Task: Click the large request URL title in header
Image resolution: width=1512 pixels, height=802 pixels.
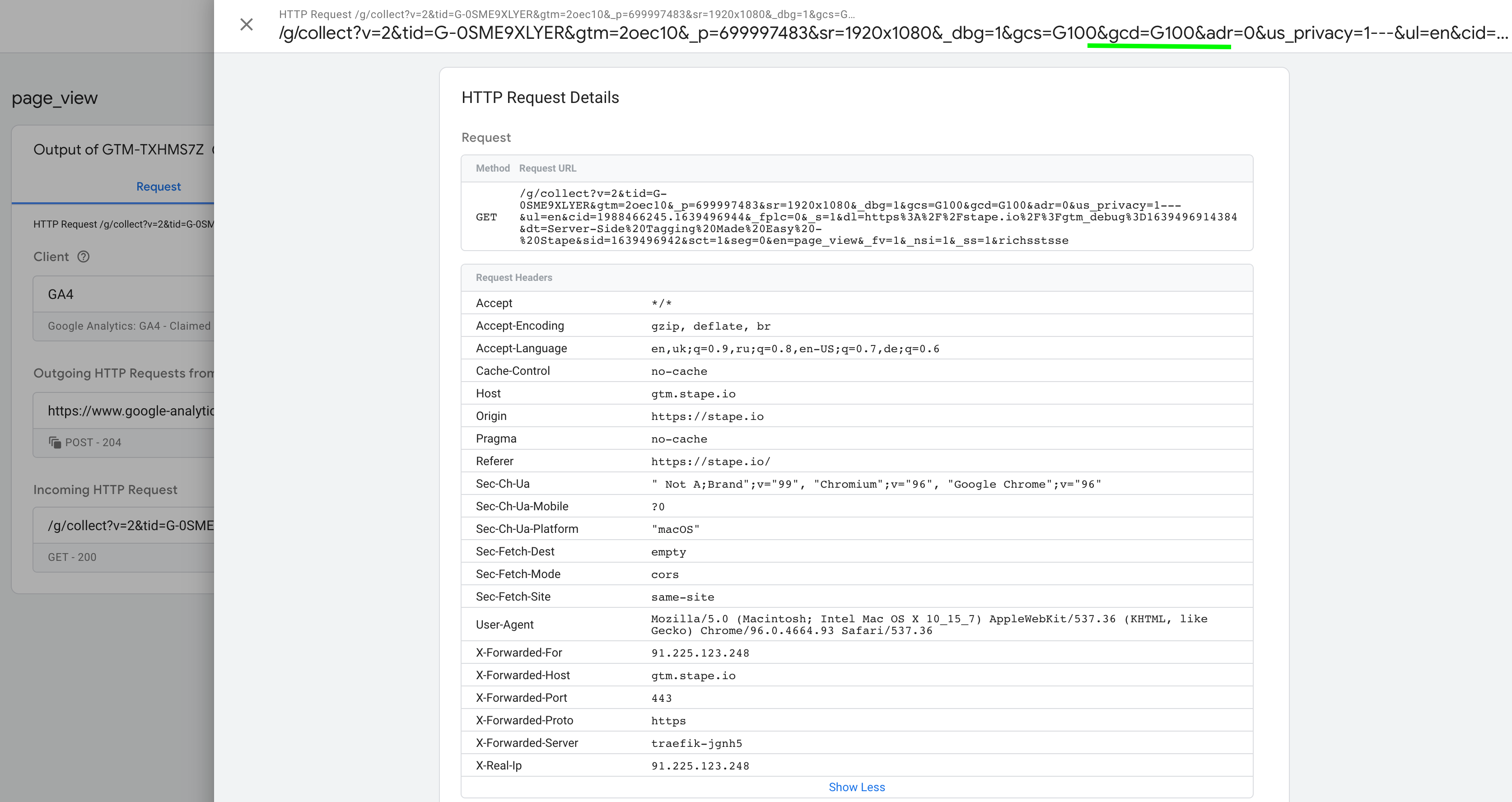Action: point(893,33)
